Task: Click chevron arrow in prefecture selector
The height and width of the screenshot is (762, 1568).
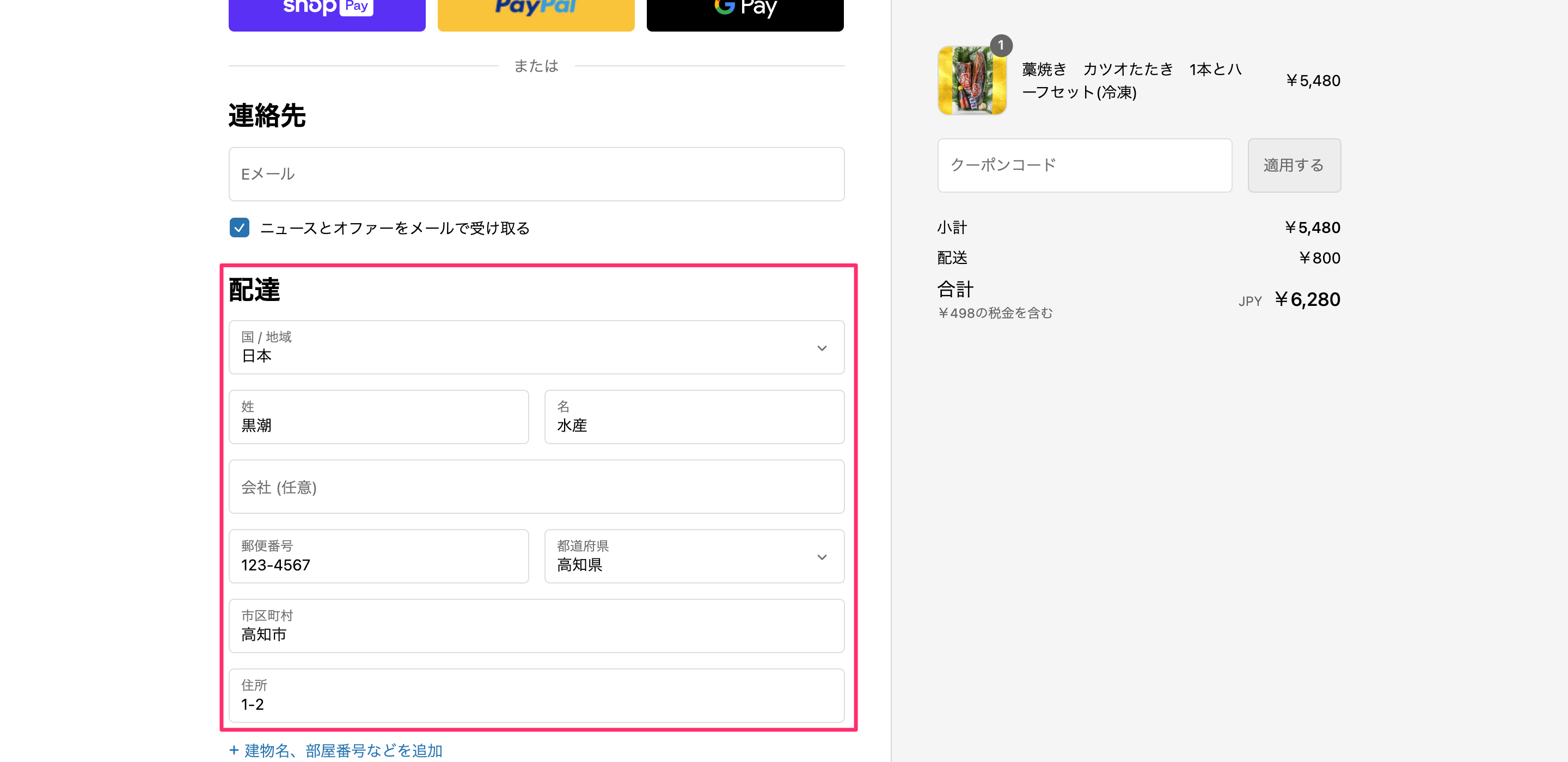Action: 822,557
